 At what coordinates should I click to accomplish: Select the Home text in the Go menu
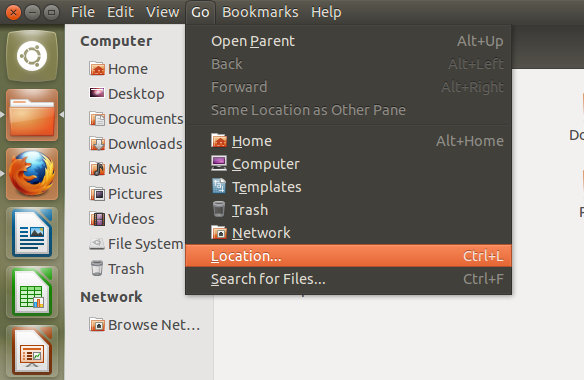[252, 141]
